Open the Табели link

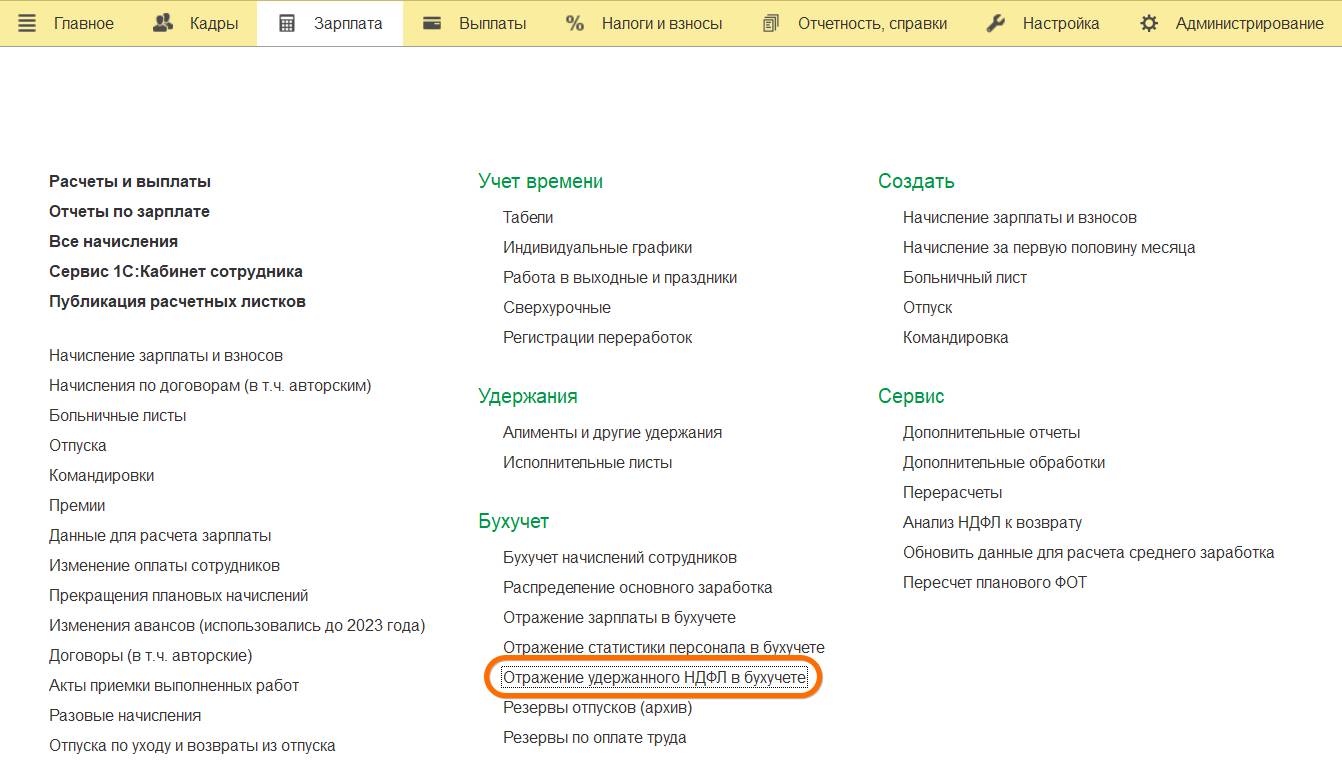[528, 218]
